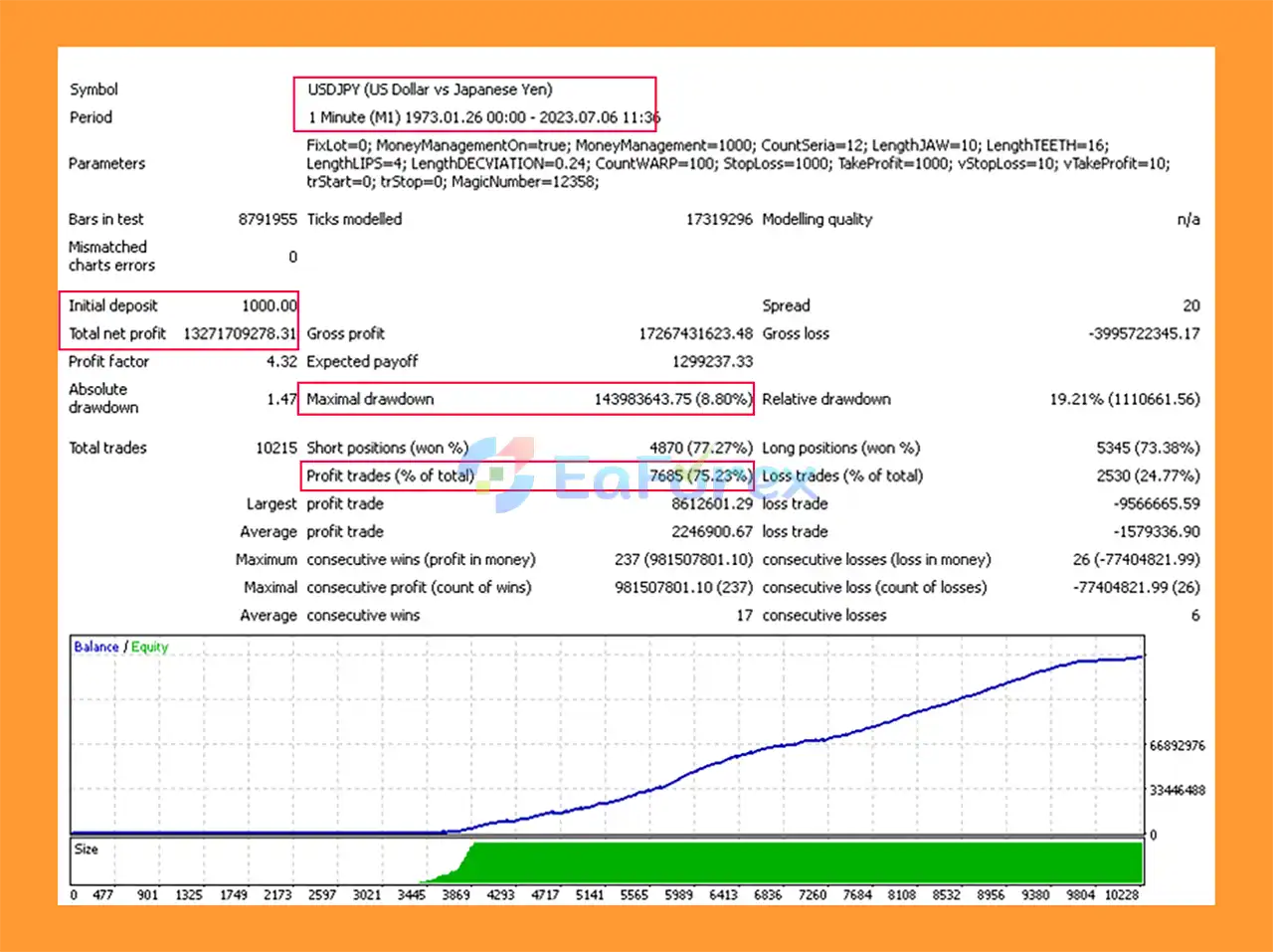
Task: Click the Initial deposit value 1000.00
Action: coord(269,305)
